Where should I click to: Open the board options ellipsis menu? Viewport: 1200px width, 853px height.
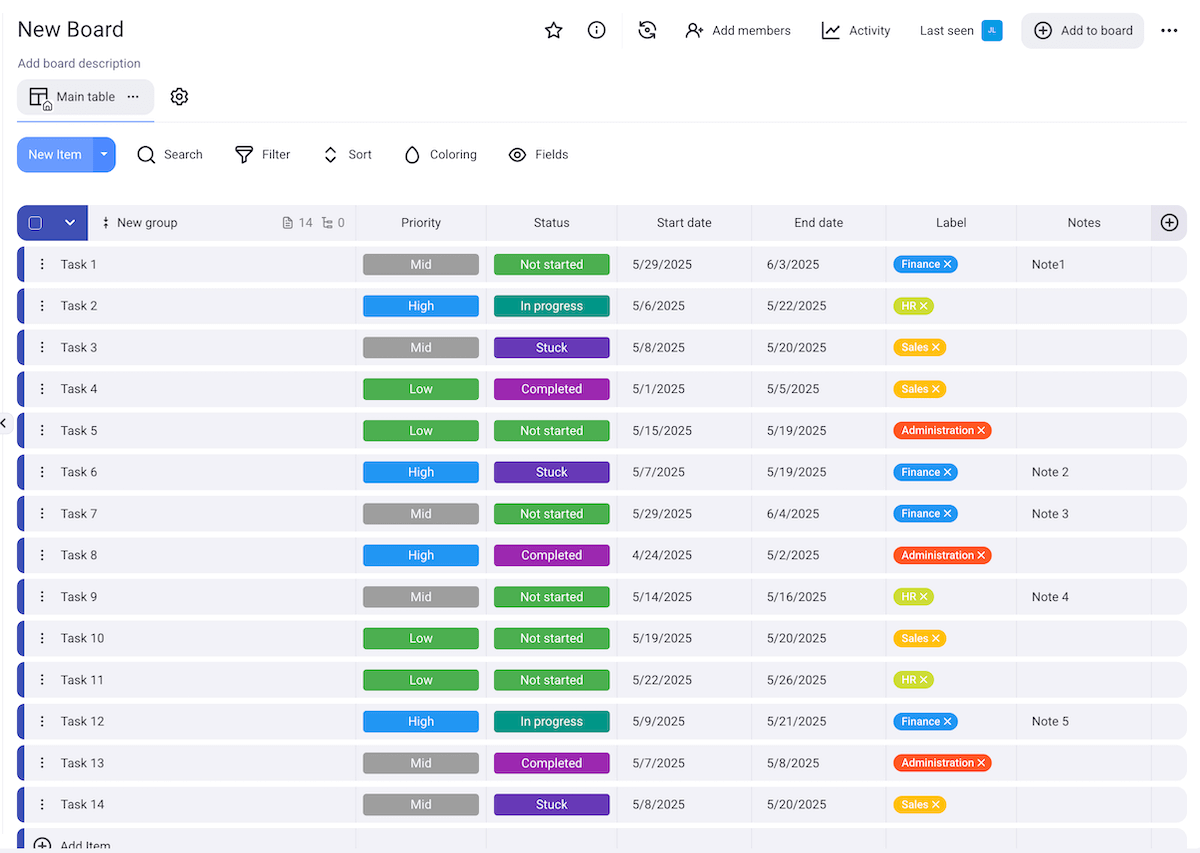click(x=1169, y=30)
